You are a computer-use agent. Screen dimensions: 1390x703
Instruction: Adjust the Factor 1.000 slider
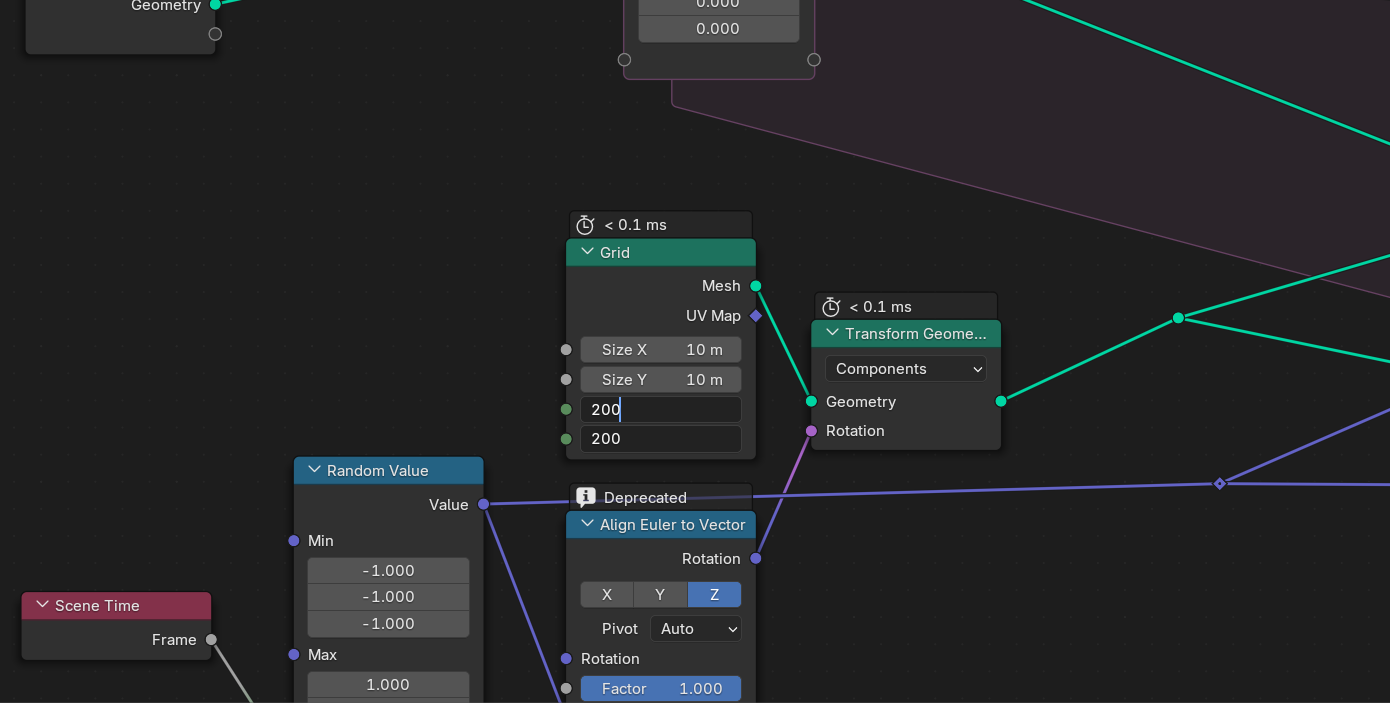point(661,689)
